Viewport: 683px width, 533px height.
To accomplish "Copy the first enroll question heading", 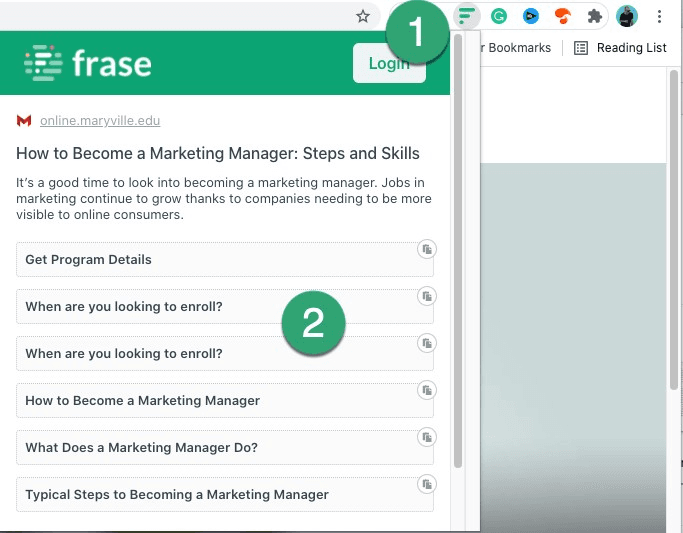I will tap(426, 297).
